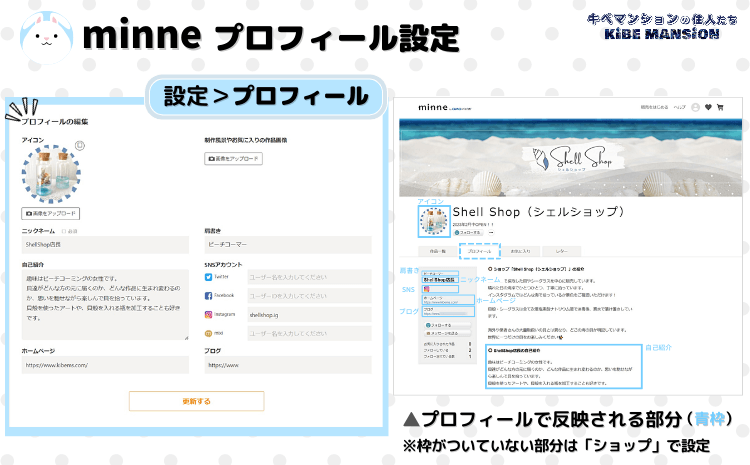Click the minne logo on shop page
This screenshot has width=750, height=465.
pyautogui.click(x=444, y=108)
